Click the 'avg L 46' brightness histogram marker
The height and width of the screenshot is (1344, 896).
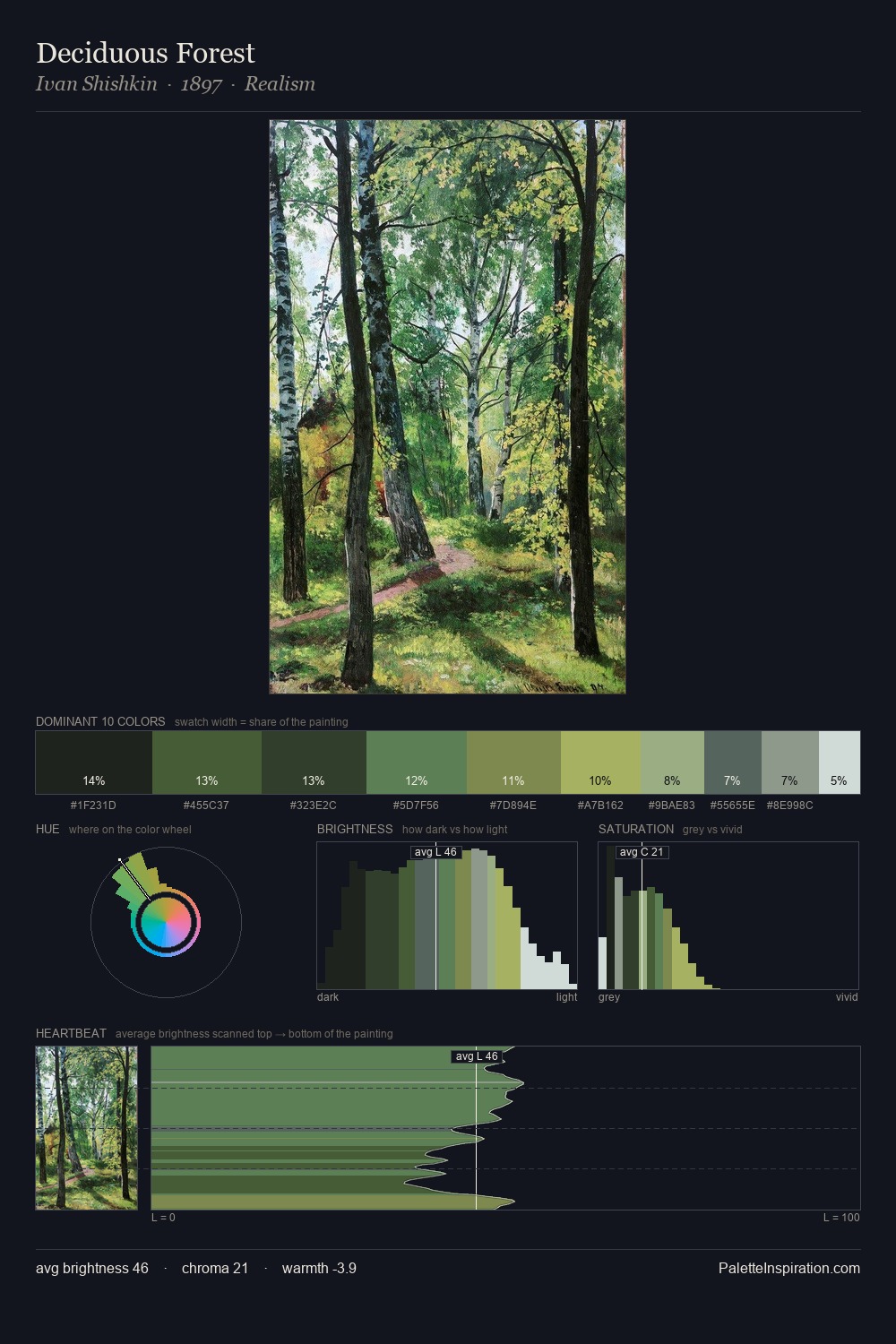coord(435,852)
